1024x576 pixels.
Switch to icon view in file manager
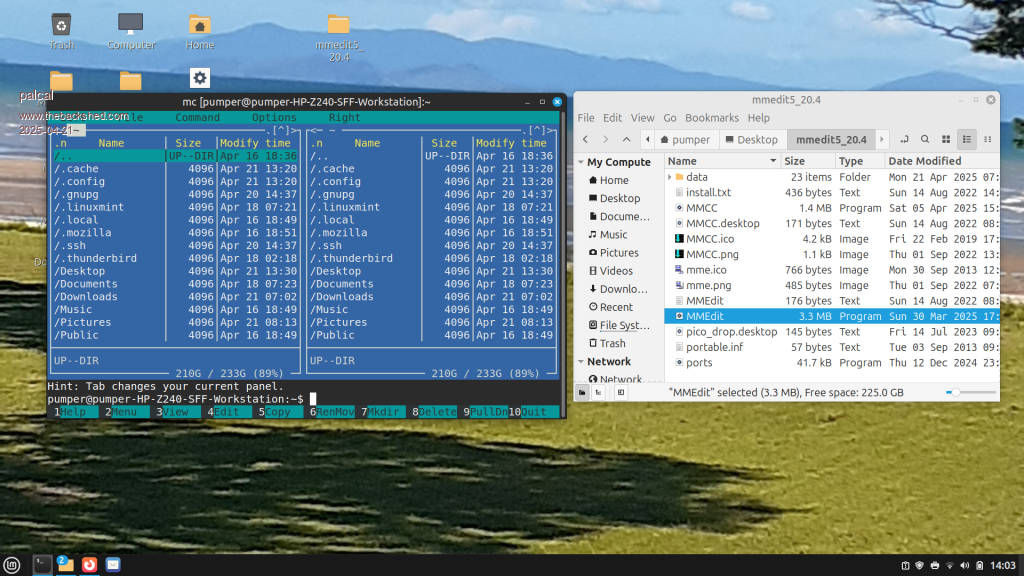point(948,139)
